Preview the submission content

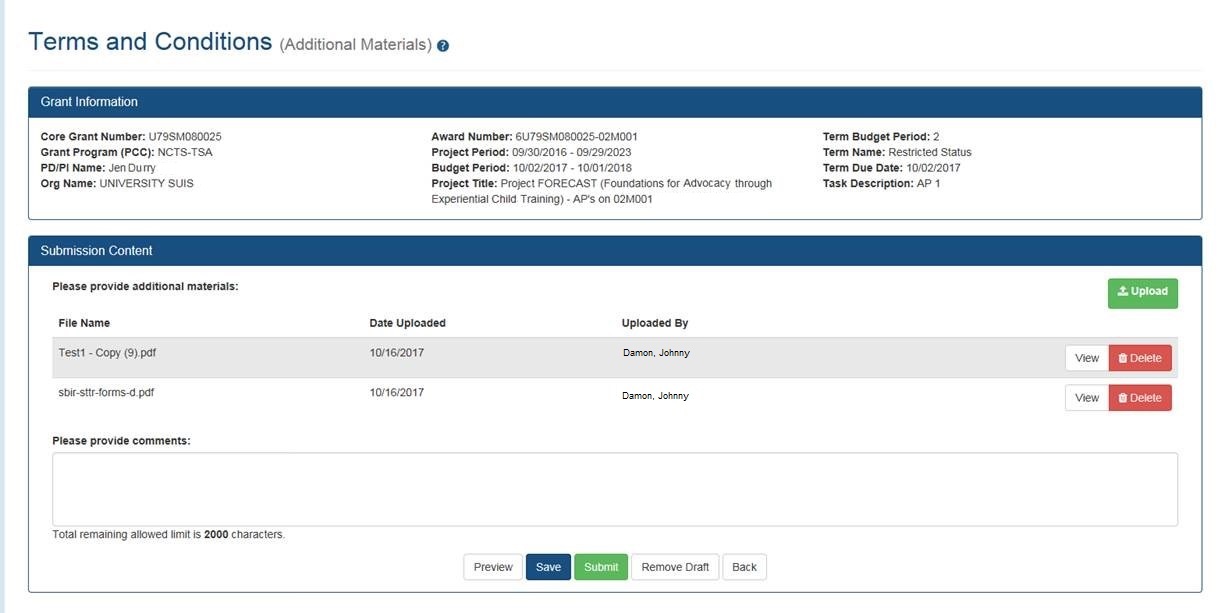492,566
